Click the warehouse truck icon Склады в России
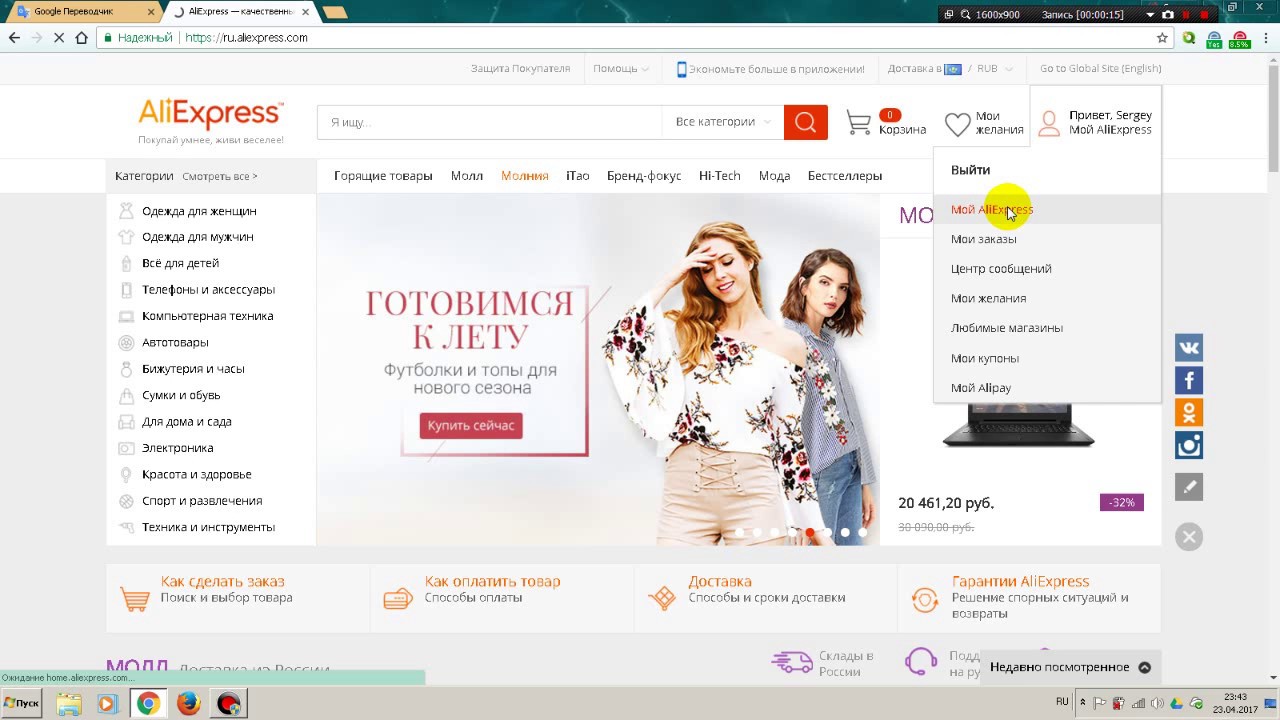1280x720 pixels. tap(792, 662)
